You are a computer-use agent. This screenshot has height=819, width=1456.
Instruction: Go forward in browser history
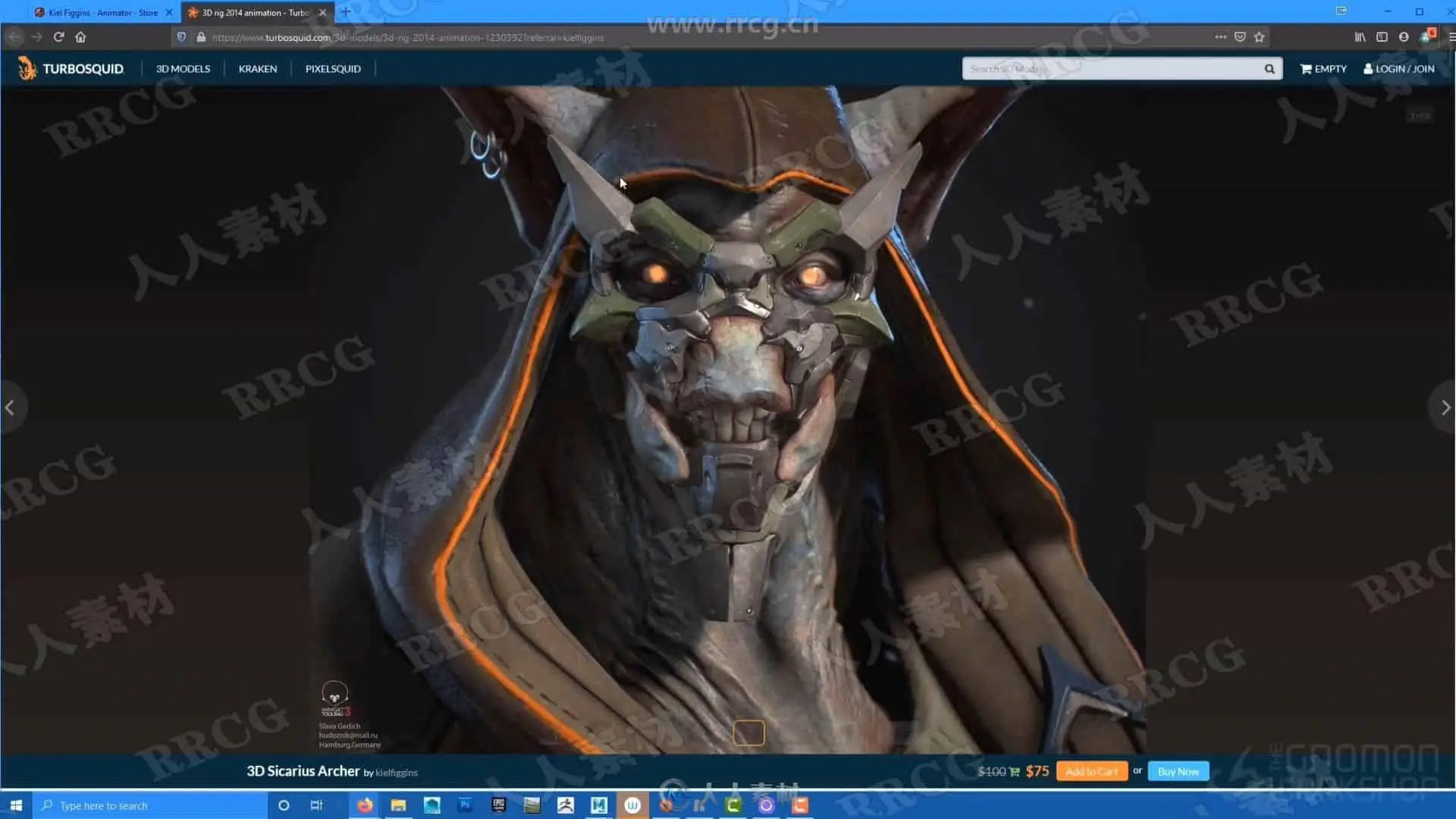coord(36,36)
